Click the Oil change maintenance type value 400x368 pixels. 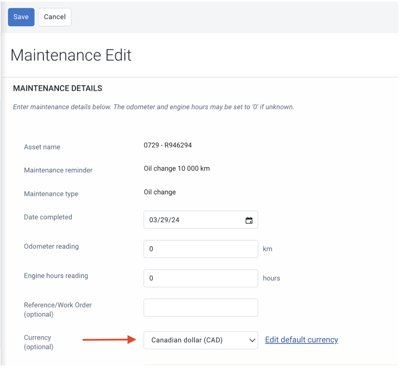point(160,192)
